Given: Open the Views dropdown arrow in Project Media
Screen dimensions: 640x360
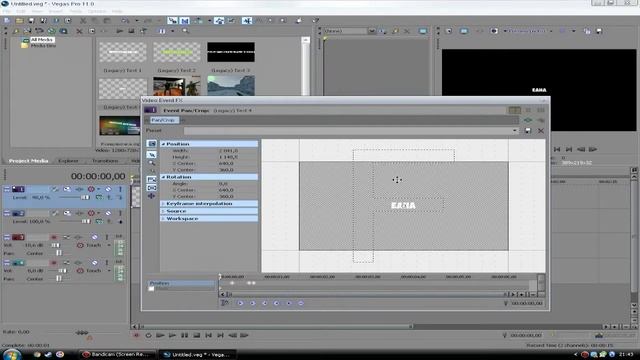Looking at the screenshot, I should click(x=173, y=31).
